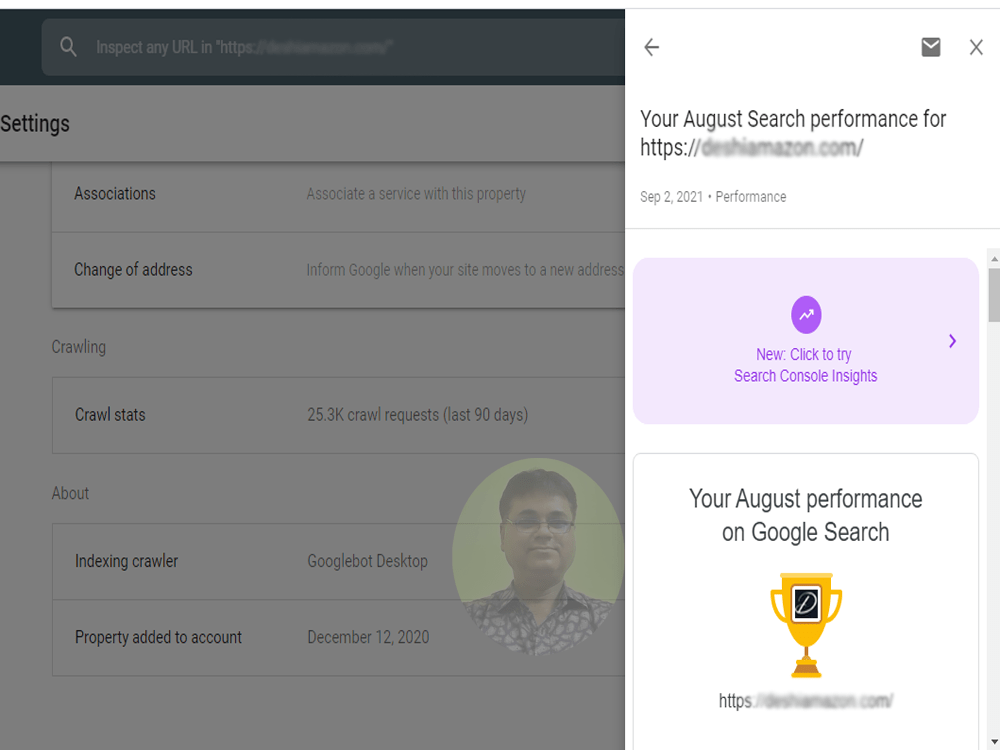Click the site logo inside trophy

806,603
